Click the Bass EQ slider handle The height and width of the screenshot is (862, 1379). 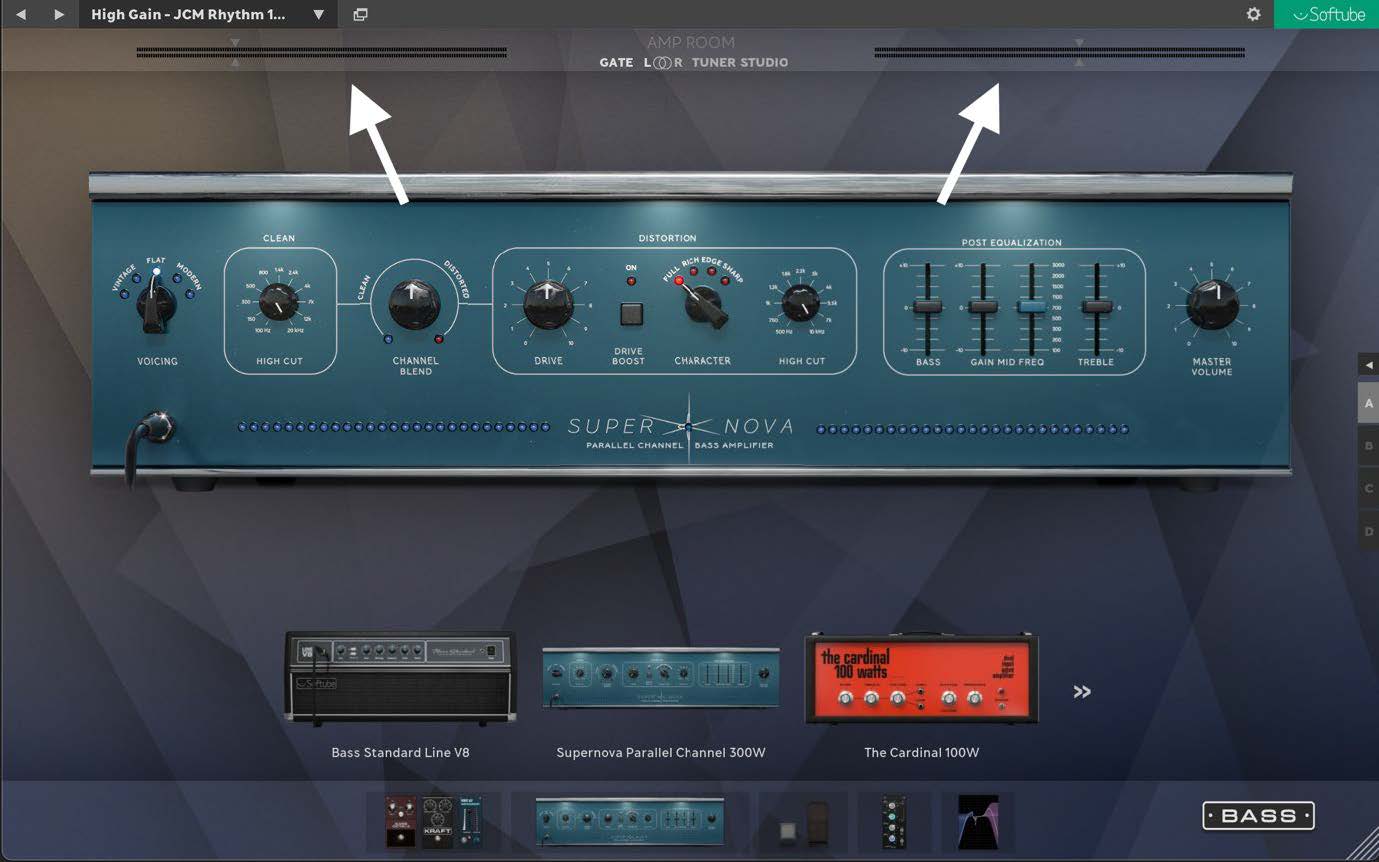pyautogui.click(x=928, y=307)
